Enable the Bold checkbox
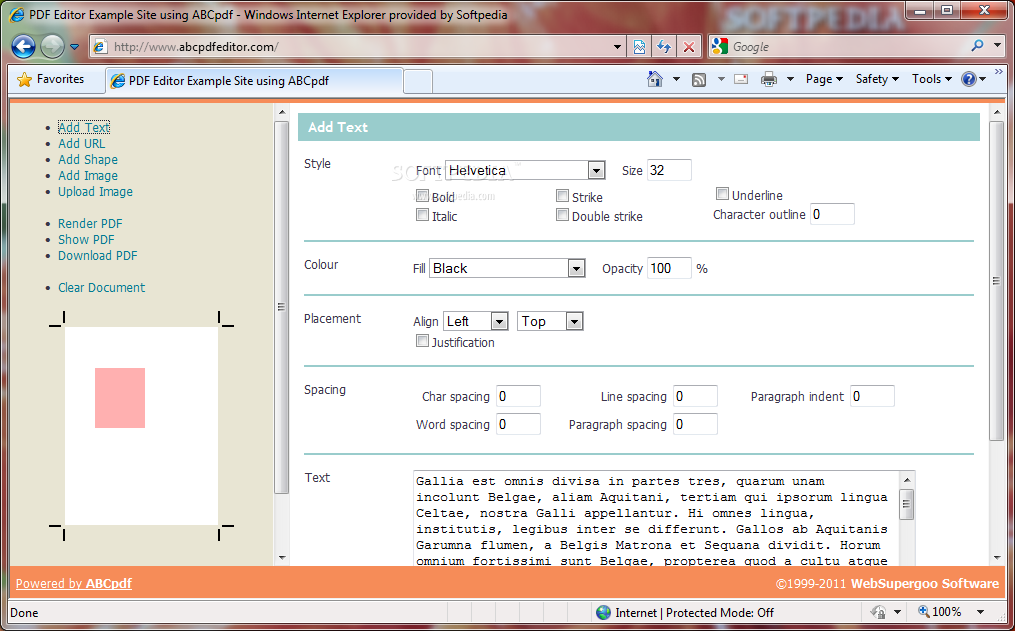 click(x=422, y=195)
